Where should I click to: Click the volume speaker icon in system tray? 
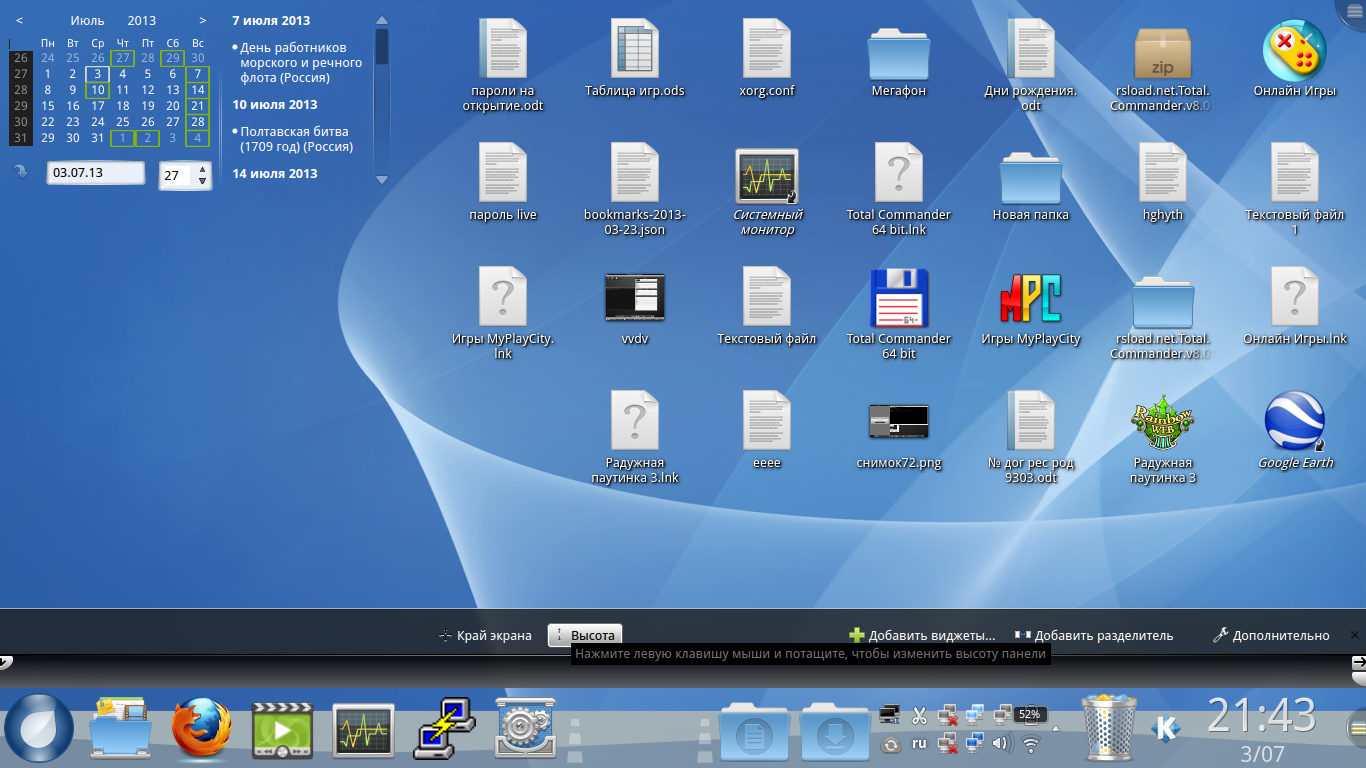pyautogui.click(x=1001, y=743)
